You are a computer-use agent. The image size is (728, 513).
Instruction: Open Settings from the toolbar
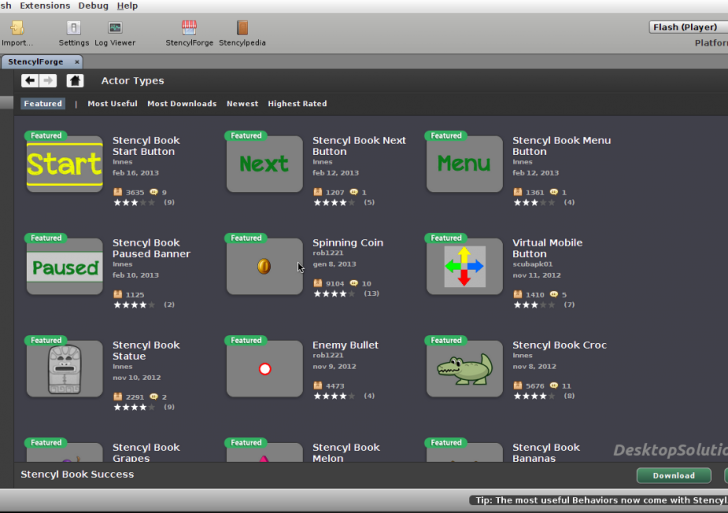point(73,28)
